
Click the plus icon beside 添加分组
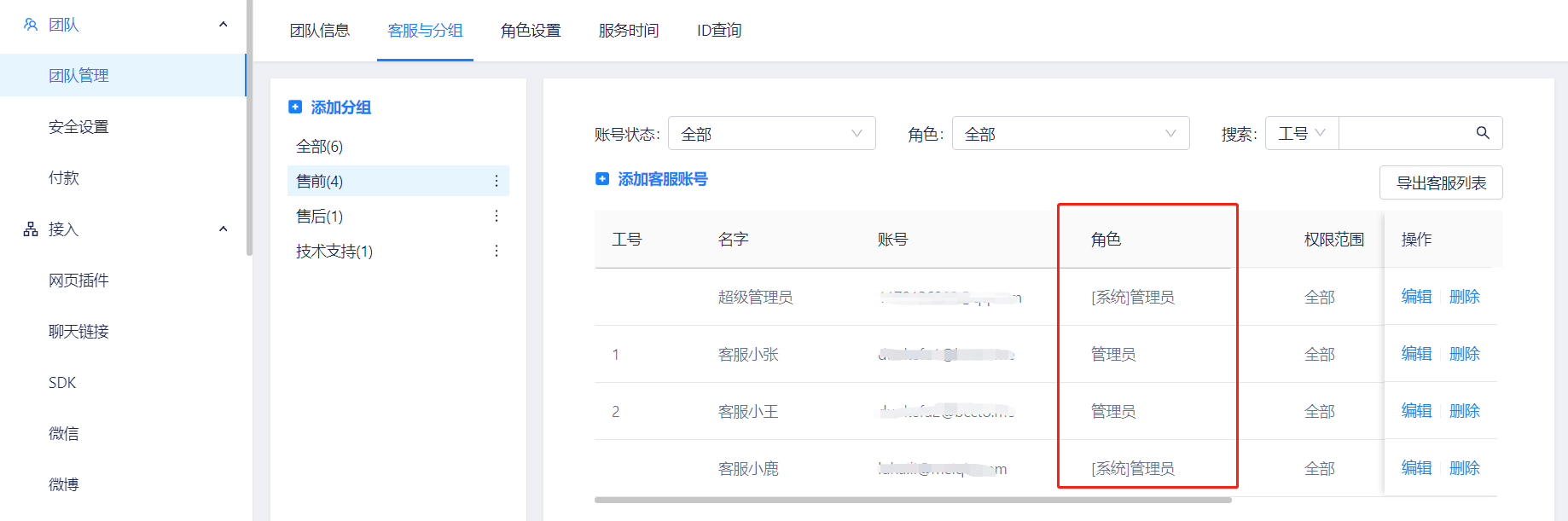pos(295,107)
